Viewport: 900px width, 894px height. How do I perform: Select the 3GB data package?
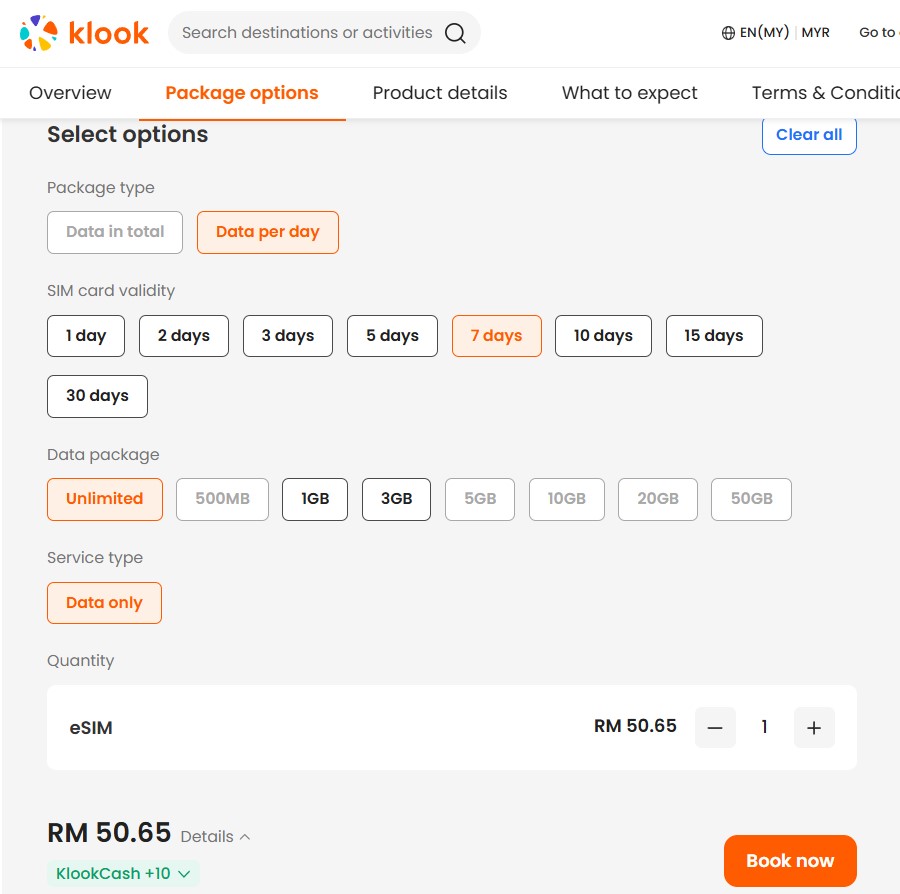(x=396, y=499)
